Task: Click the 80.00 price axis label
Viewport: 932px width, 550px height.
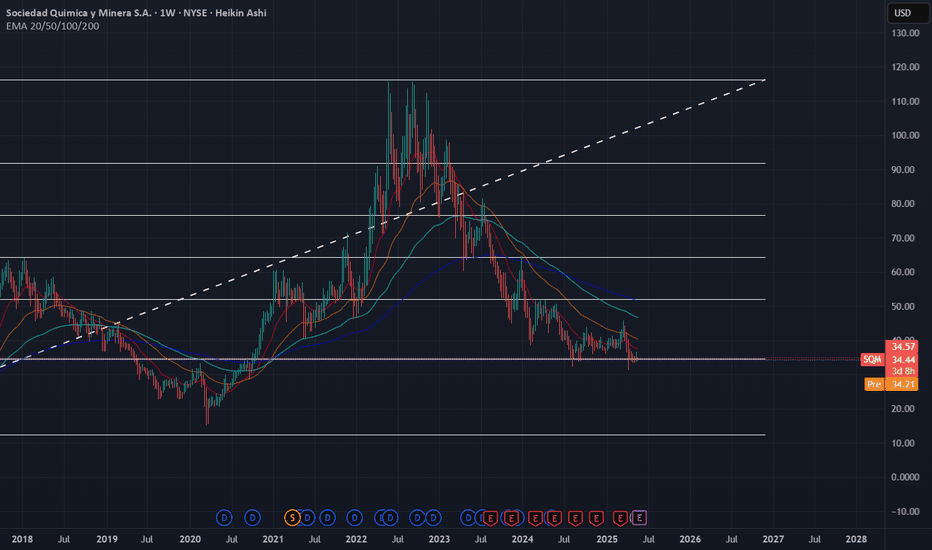Action: [x=903, y=204]
